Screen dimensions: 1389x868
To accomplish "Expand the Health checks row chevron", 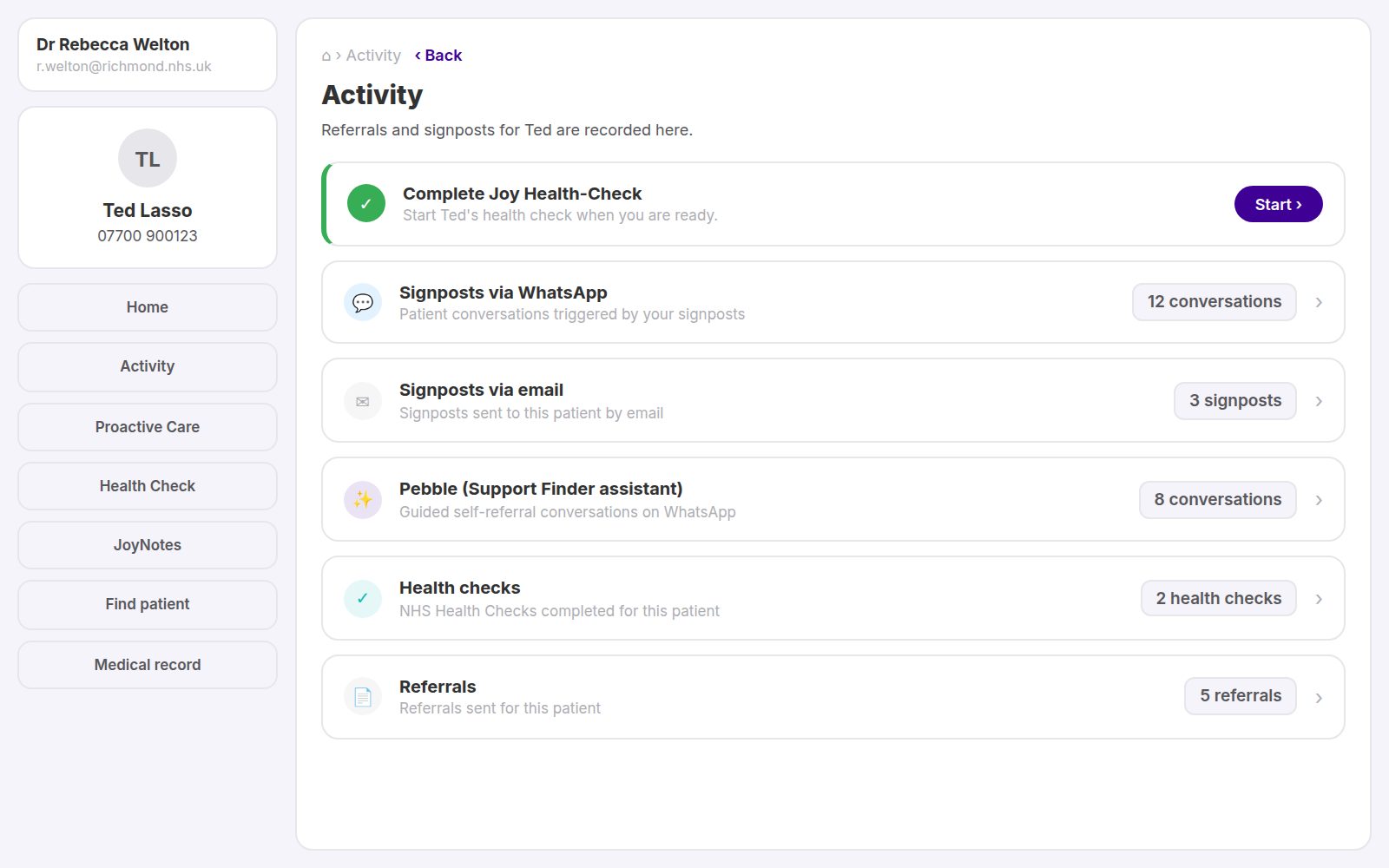I will pyautogui.click(x=1319, y=599).
